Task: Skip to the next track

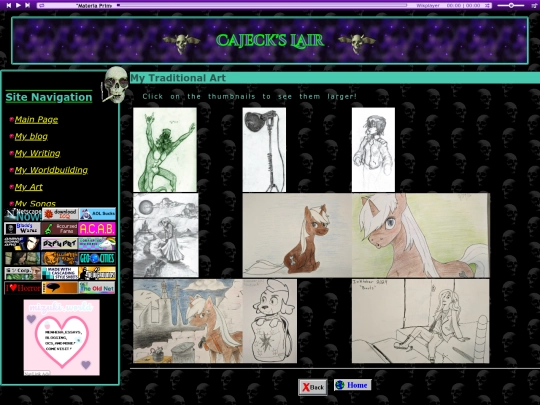Action: pyautogui.click(x=28, y=5)
